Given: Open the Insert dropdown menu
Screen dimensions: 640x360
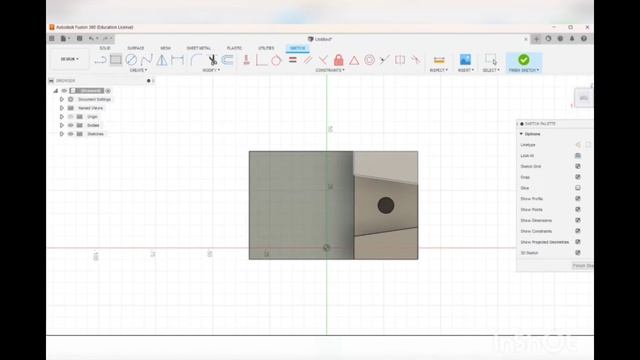Looking at the screenshot, I should click(x=466, y=70).
